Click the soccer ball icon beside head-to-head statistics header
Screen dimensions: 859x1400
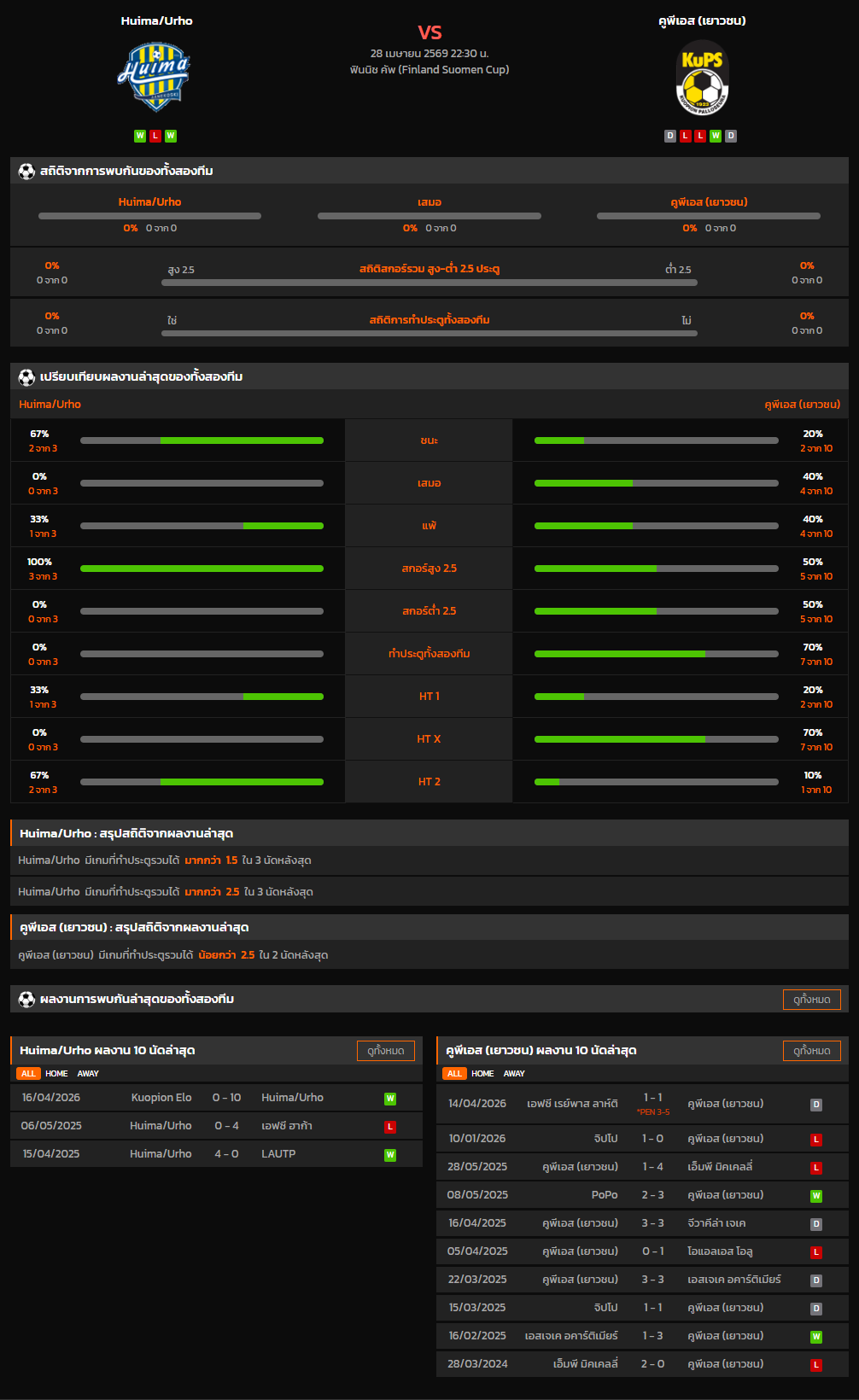tap(26, 172)
